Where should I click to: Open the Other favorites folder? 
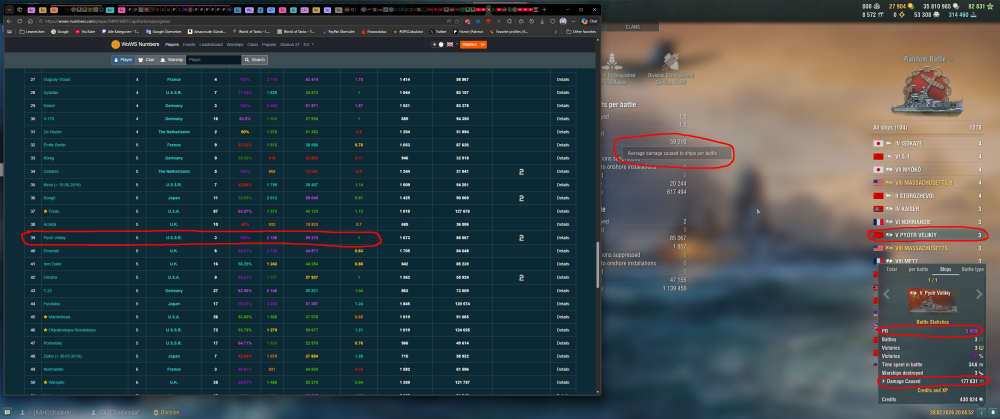(x=580, y=31)
